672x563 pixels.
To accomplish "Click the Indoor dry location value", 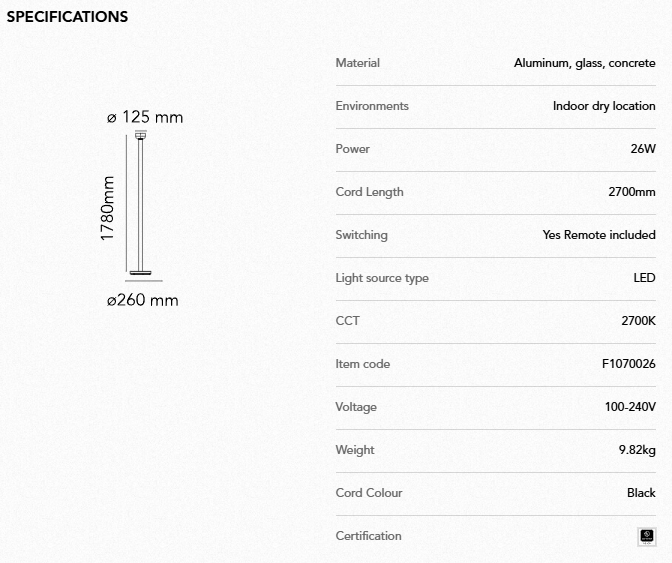I will [x=604, y=106].
